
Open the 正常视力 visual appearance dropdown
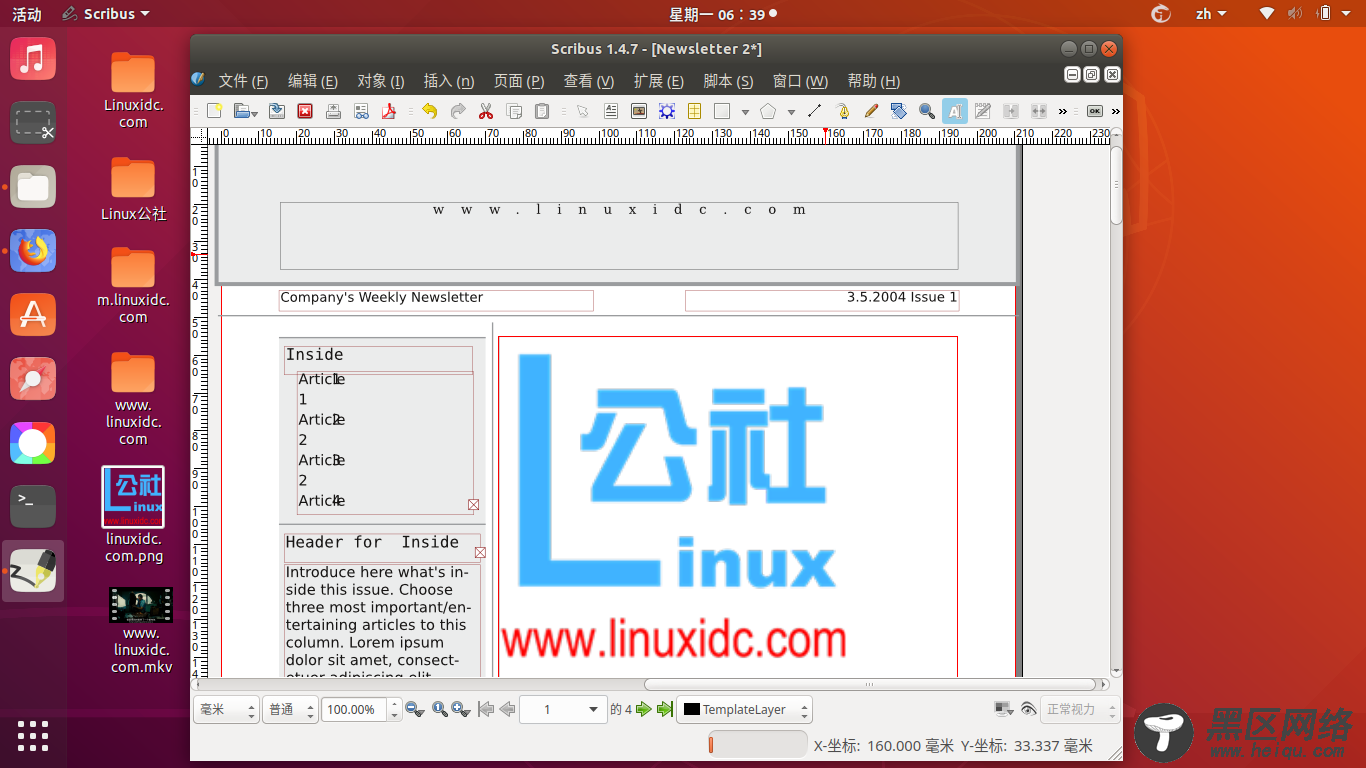pos(1078,710)
